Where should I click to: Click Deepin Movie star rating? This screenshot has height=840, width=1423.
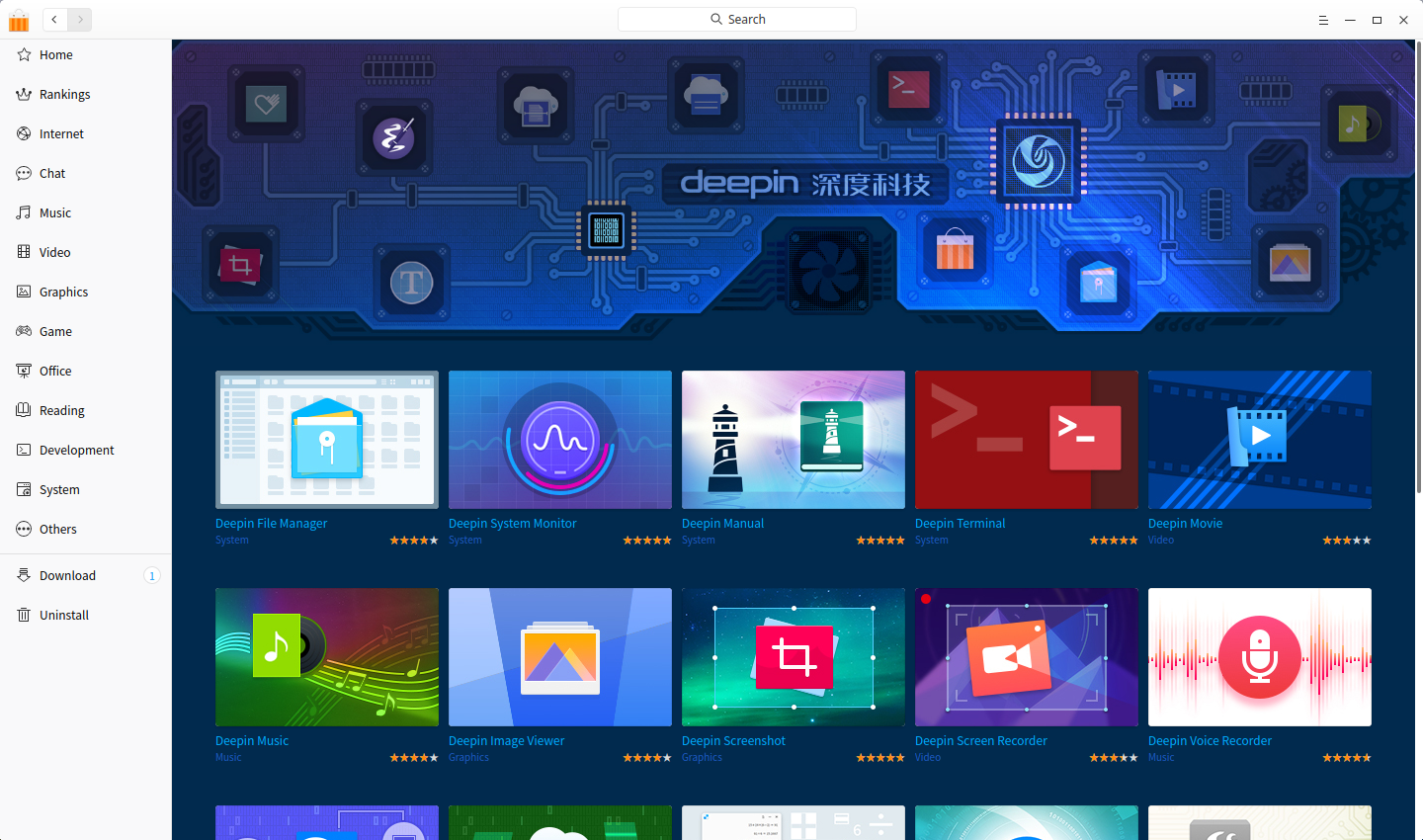[1347, 541]
